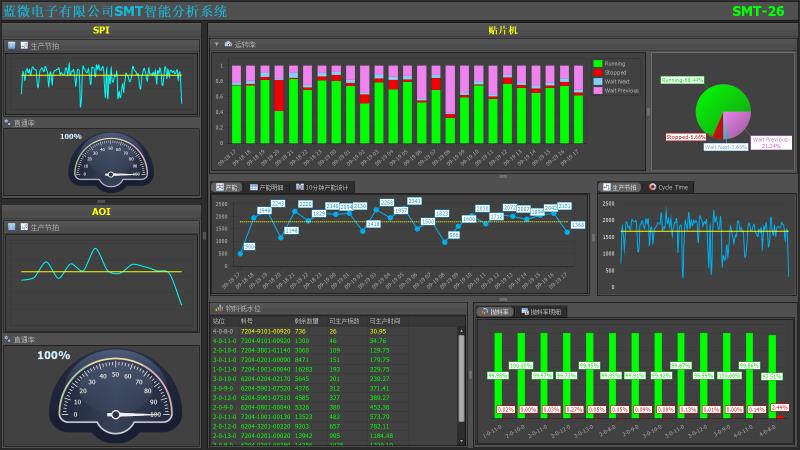Viewport: 800px width, 450px height.
Task: Click the AOI 直通率 panel icon
Action: (x=8, y=340)
